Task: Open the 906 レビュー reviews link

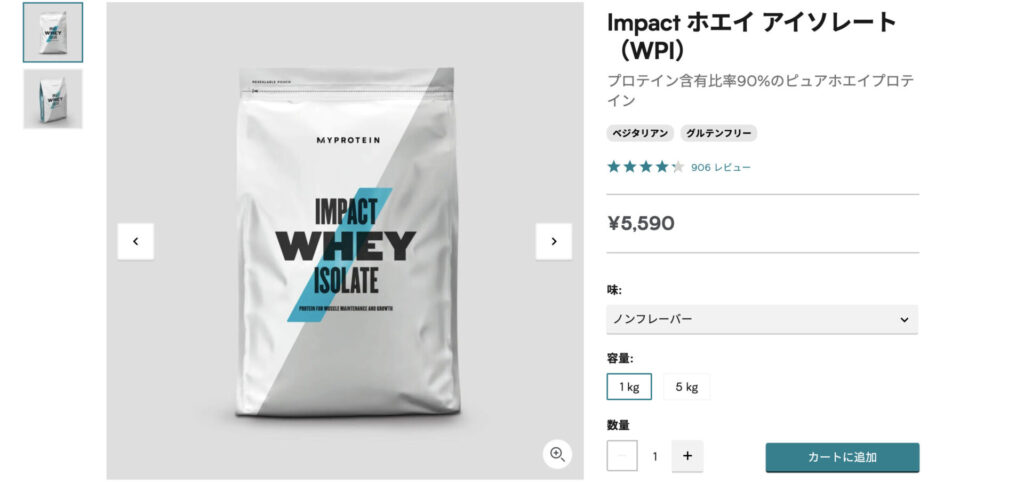Action: (721, 168)
